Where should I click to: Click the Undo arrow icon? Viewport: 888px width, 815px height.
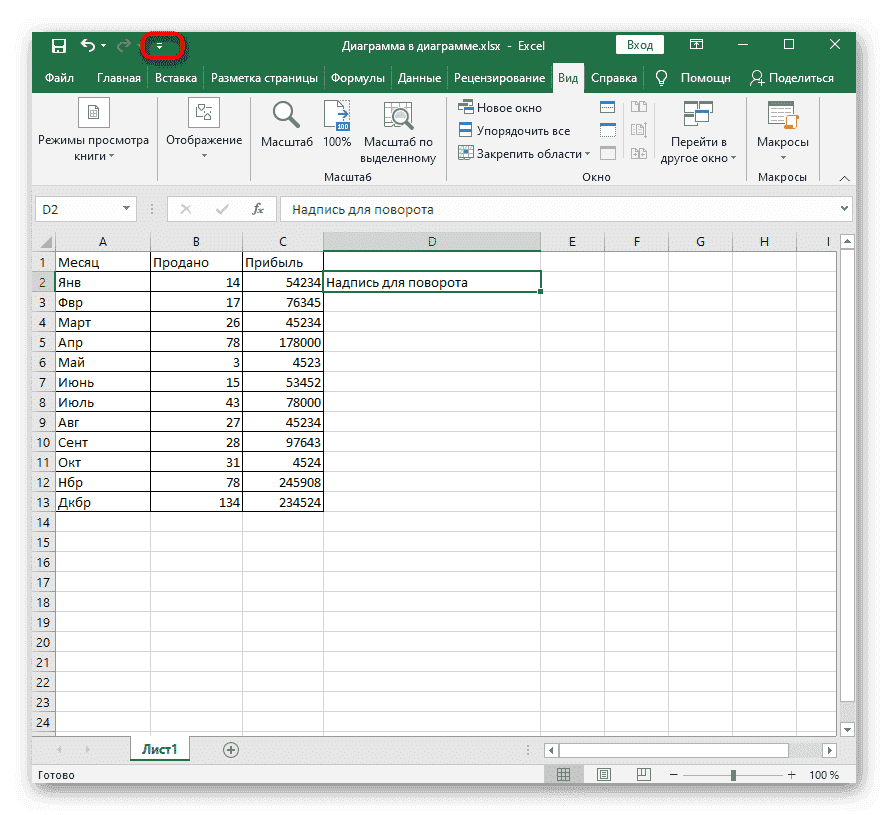pyautogui.click(x=88, y=46)
